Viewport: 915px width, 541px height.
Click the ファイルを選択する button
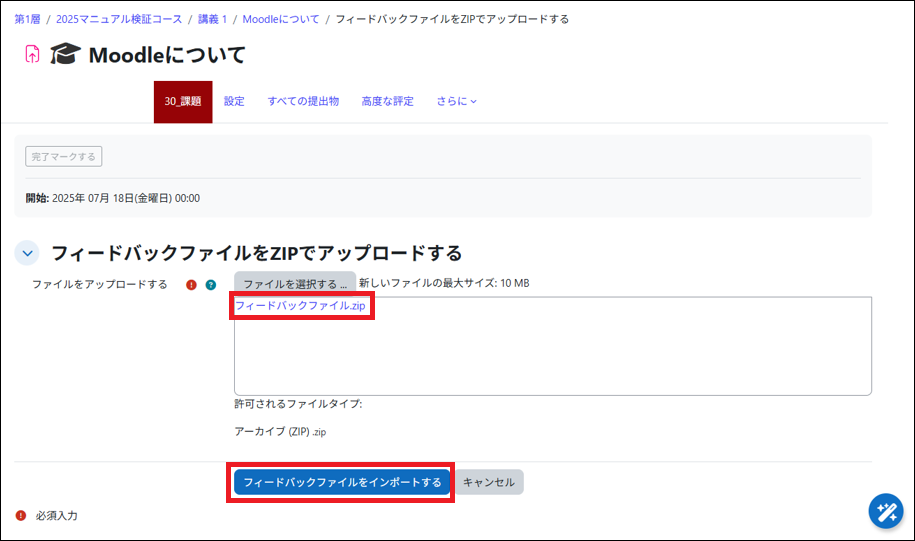pyautogui.click(x=295, y=284)
